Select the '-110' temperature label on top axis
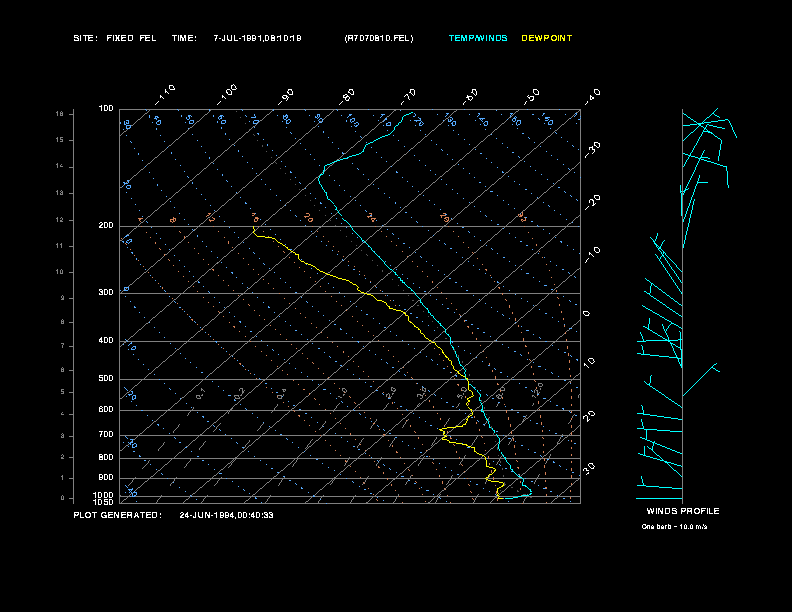Viewport: 792px width, 612px height. [x=165, y=95]
